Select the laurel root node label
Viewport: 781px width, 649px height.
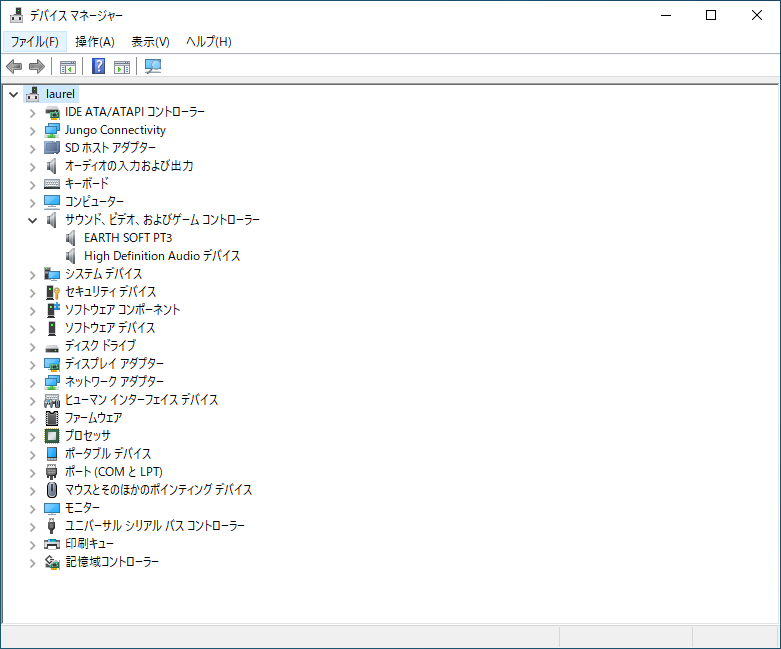pos(60,94)
